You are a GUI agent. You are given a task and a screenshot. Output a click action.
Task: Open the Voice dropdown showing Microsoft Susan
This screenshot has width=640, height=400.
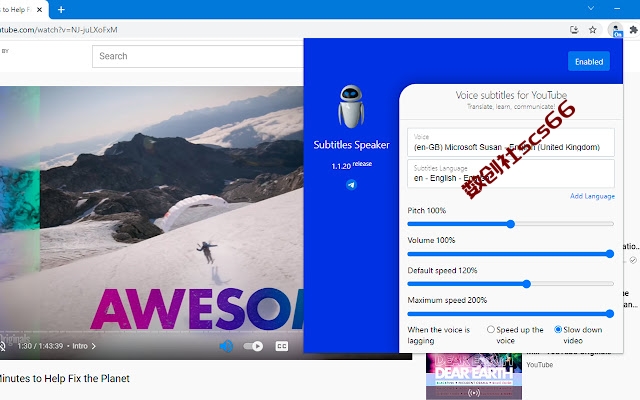point(511,142)
